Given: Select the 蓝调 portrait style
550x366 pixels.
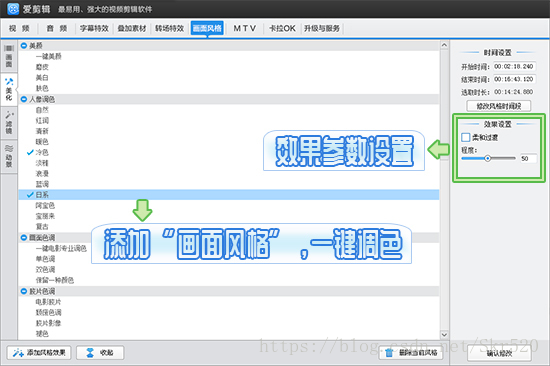Looking at the screenshot, I should tap(42, 184).
